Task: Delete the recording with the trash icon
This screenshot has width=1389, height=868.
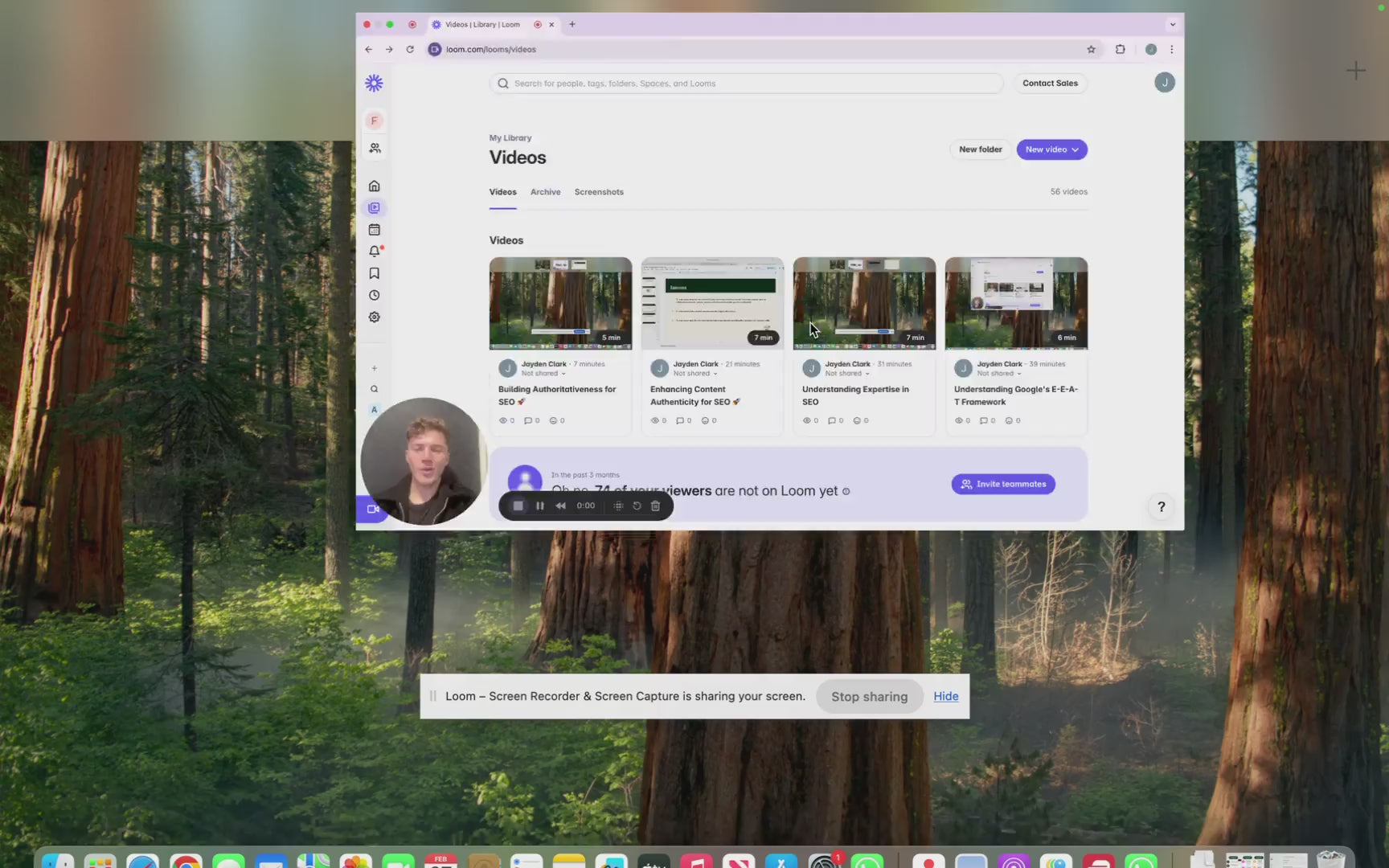Action: click(x=655, y=506)
